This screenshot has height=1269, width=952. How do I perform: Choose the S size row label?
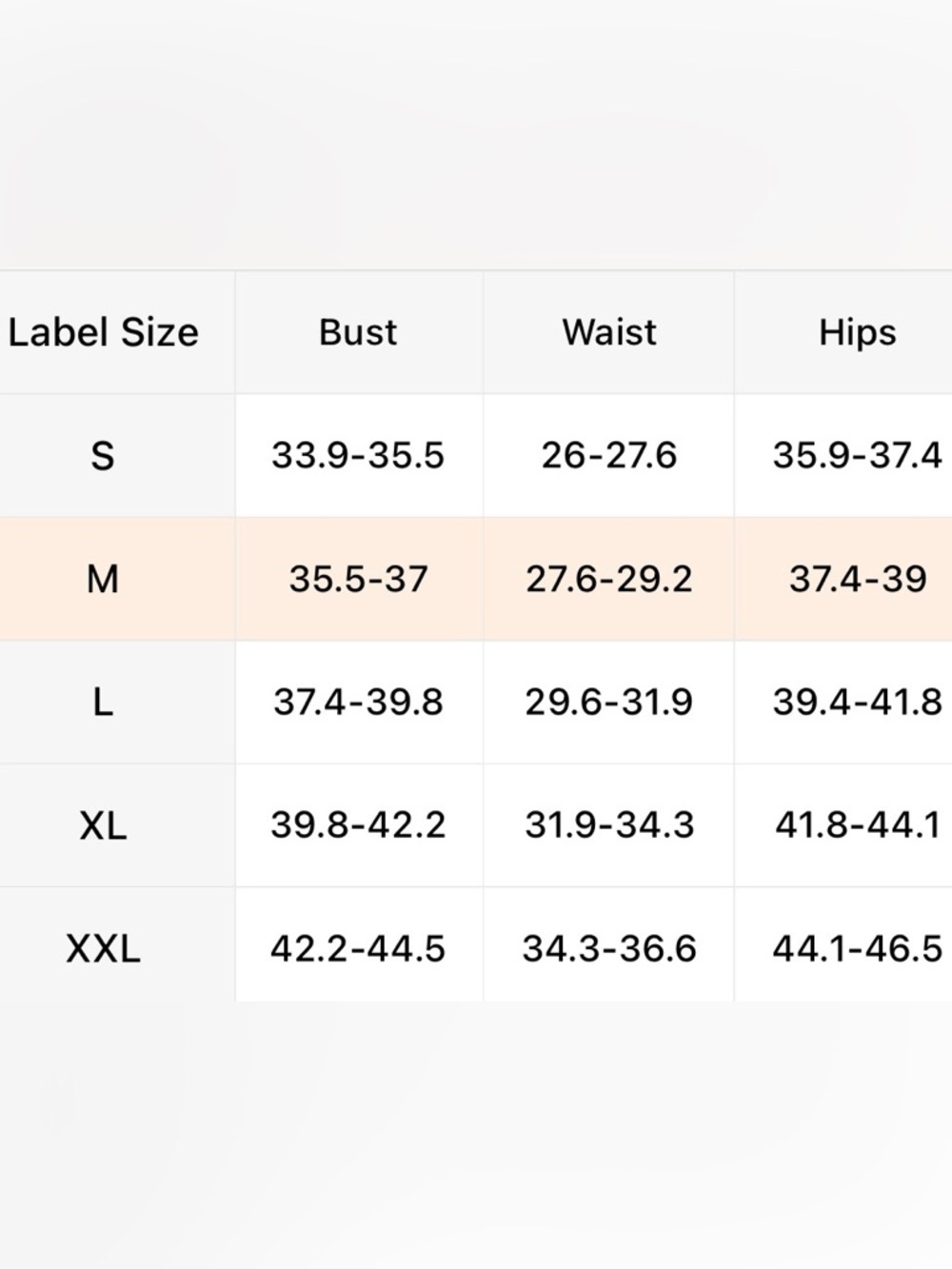pos(103,456)
